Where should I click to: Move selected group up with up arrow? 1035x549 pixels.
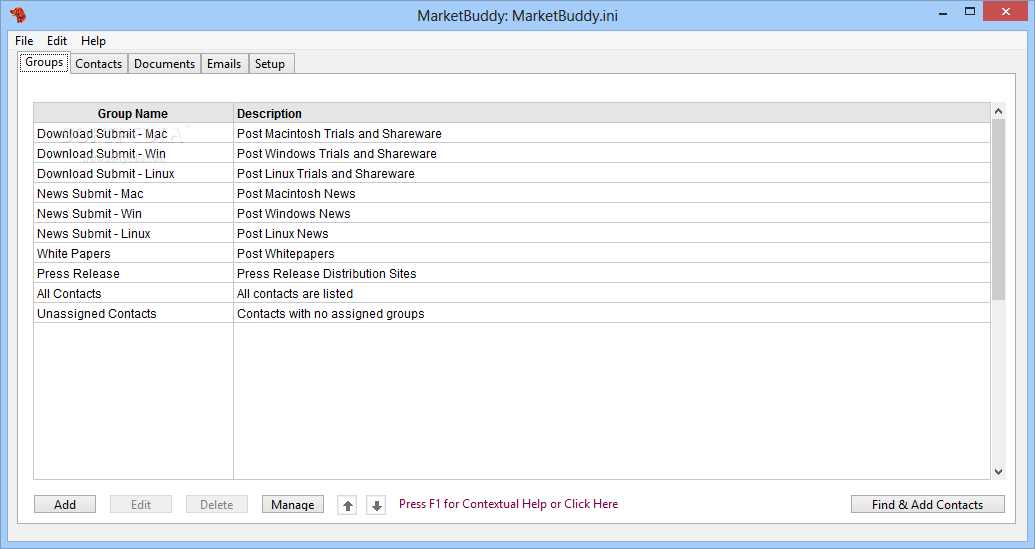coord(347,505)
